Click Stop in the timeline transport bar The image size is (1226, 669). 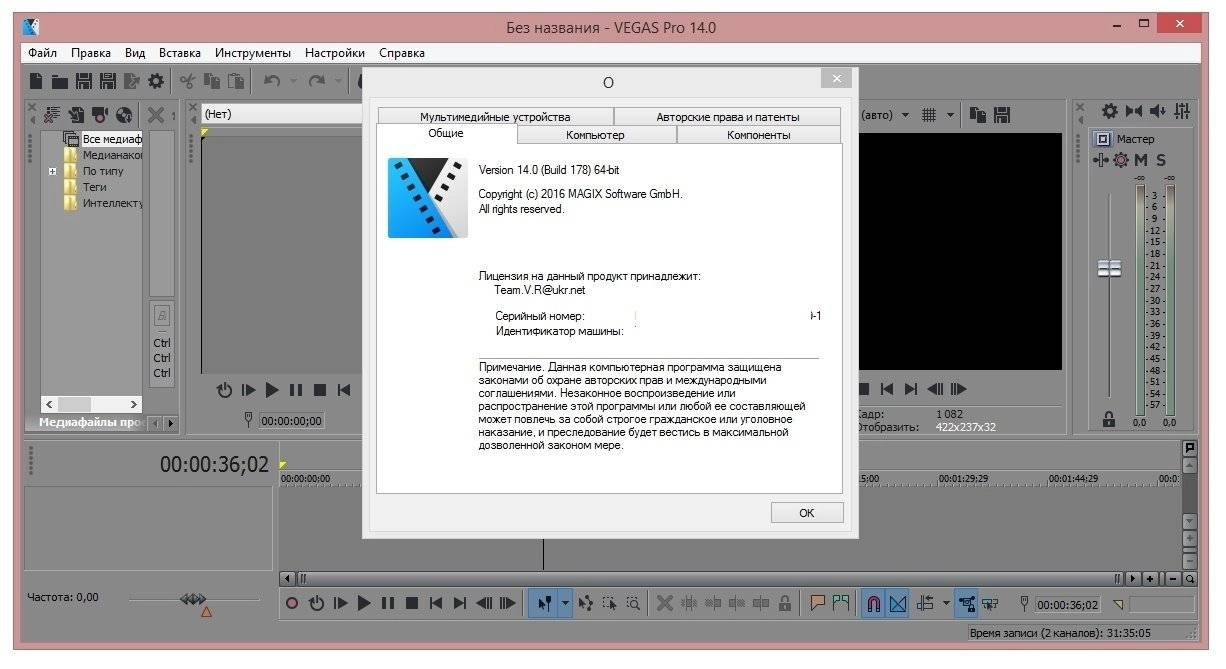point(411,603)
